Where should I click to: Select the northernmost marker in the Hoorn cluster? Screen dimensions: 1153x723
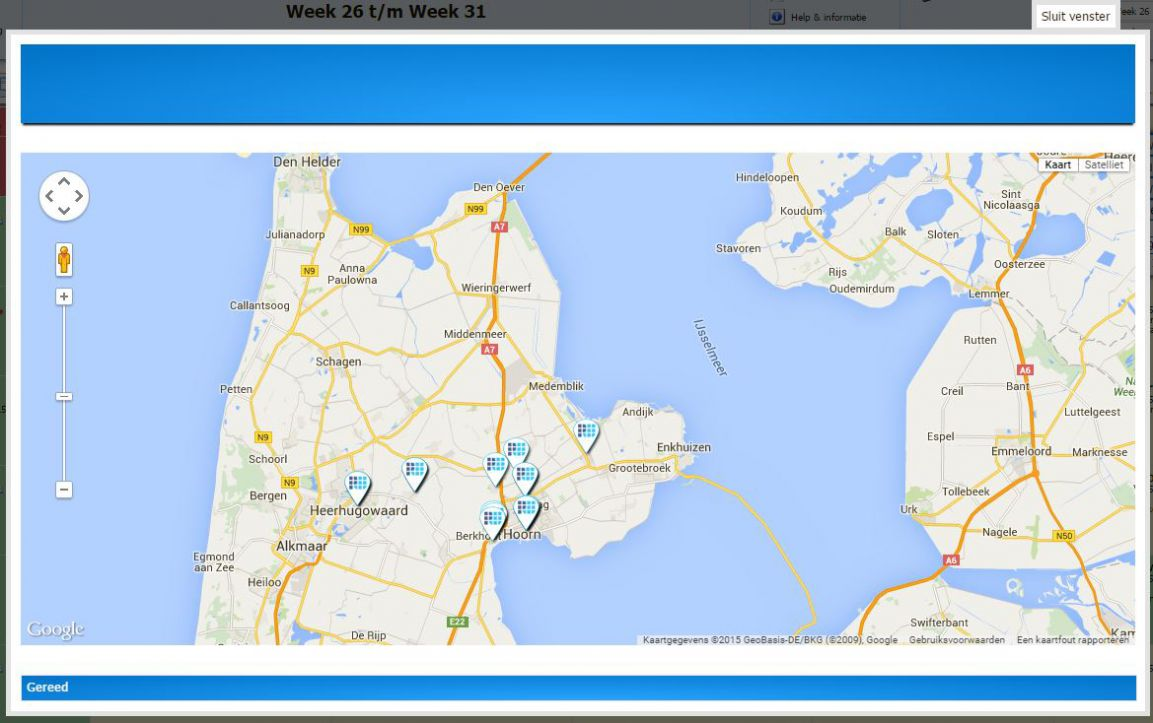pyautogui.click(x=516, y=450)
